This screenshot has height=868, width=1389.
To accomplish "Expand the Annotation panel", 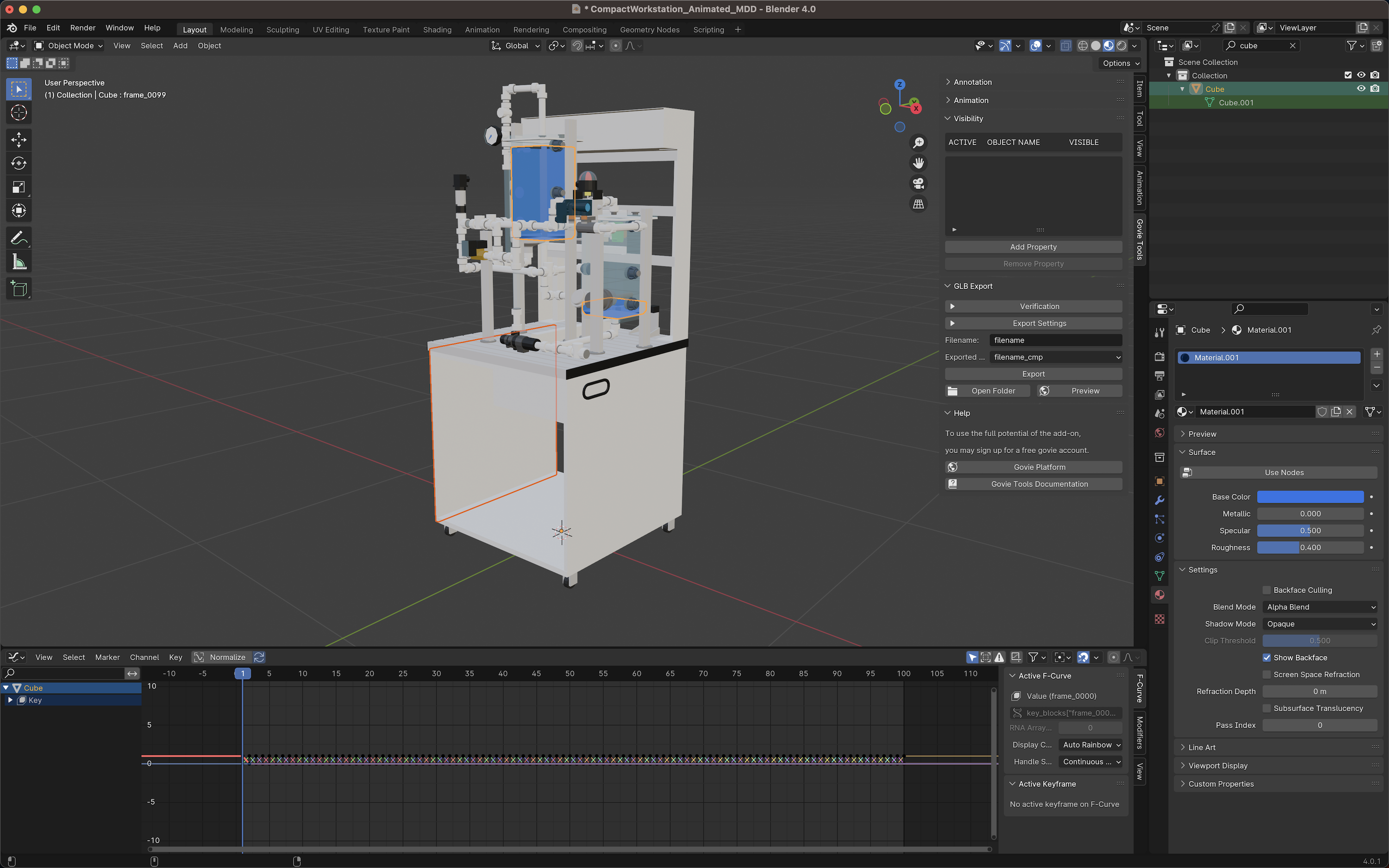I will point(972,82).
